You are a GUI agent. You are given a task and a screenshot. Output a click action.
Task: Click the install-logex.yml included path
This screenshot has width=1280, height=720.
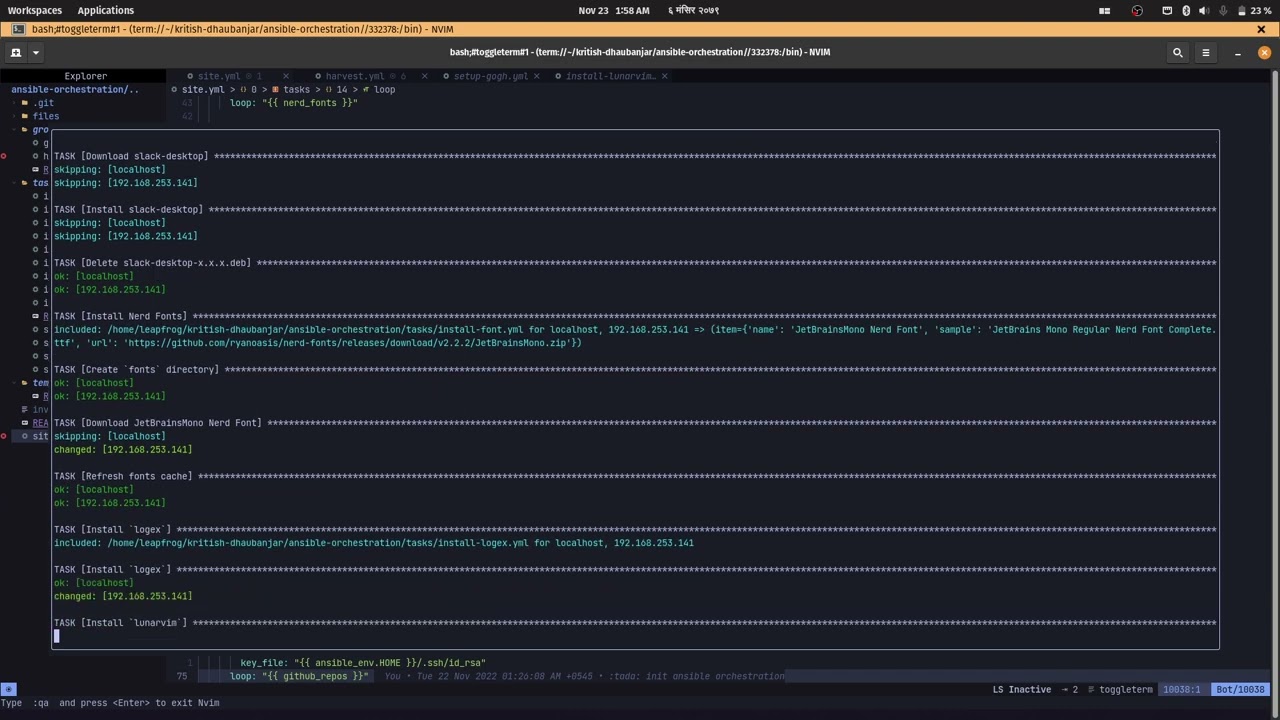pos(318,543)
